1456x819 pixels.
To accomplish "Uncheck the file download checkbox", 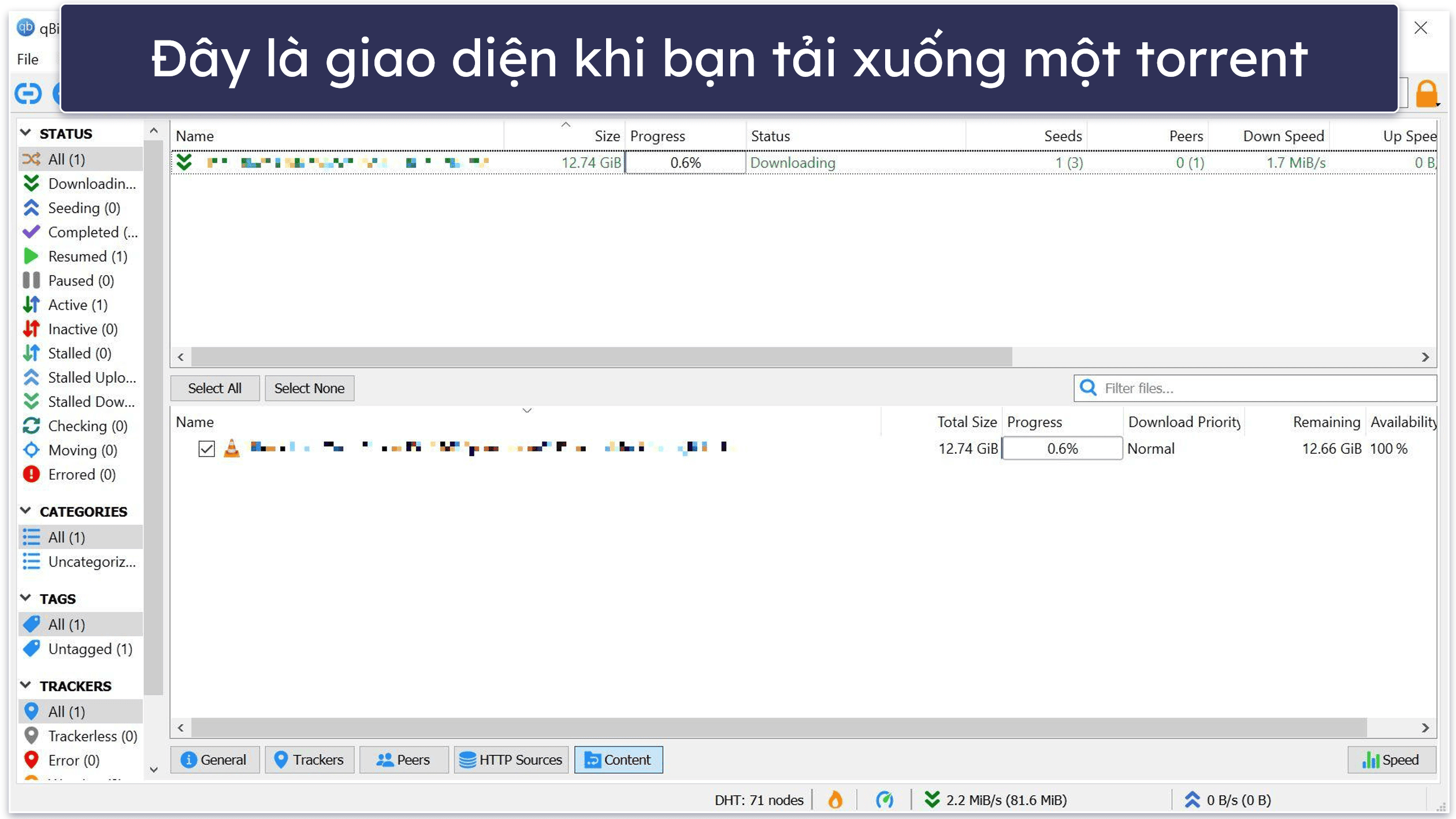I will (206, 449).
